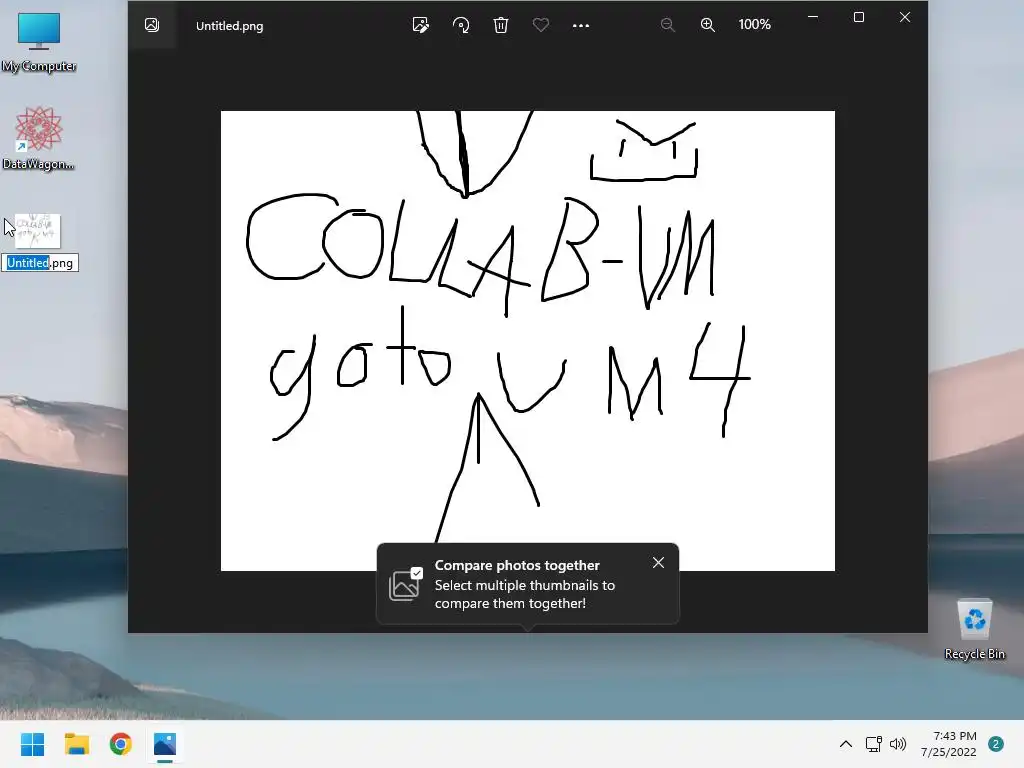Open the See more ellipsis menu

click(x=581, y=25)
